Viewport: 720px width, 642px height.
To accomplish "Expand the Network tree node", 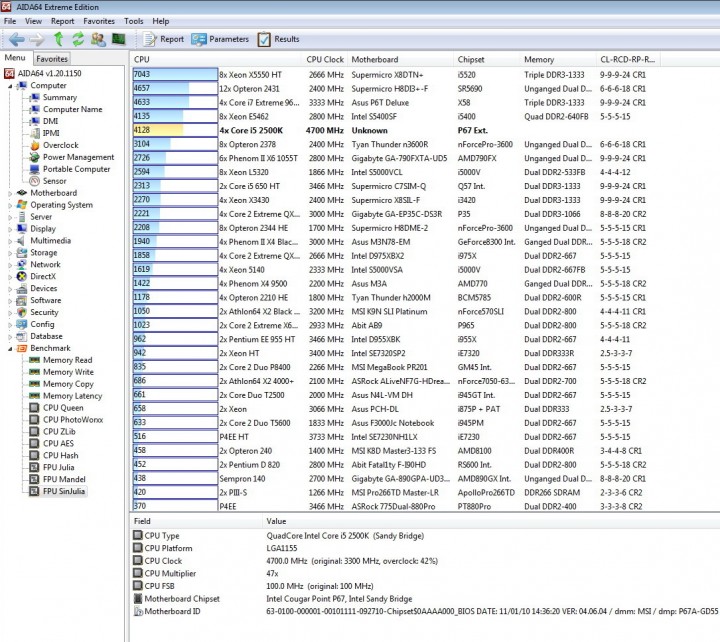I will [10, 265].
